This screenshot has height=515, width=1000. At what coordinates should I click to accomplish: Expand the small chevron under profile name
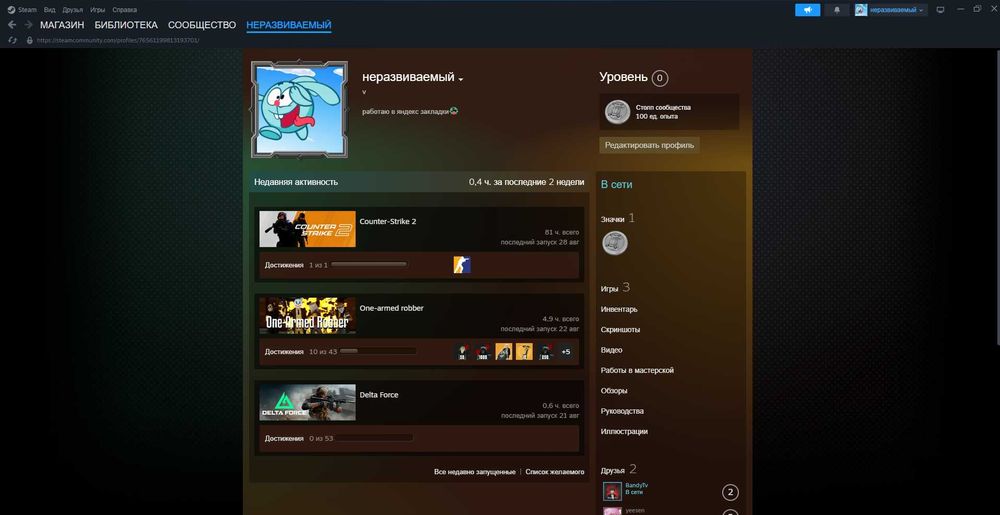tap(364, 92)
